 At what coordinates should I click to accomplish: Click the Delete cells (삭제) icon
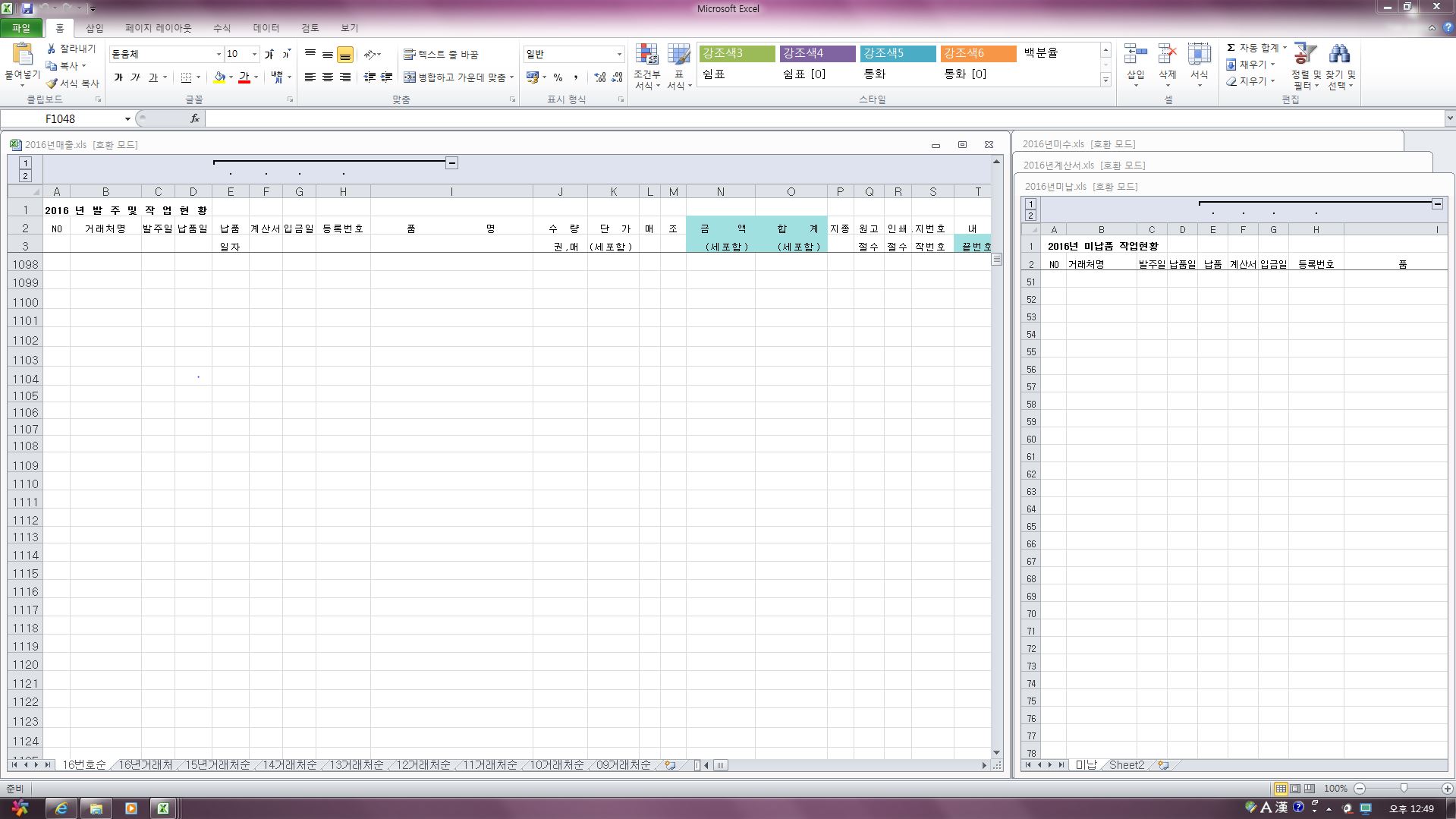(1167, 55)
